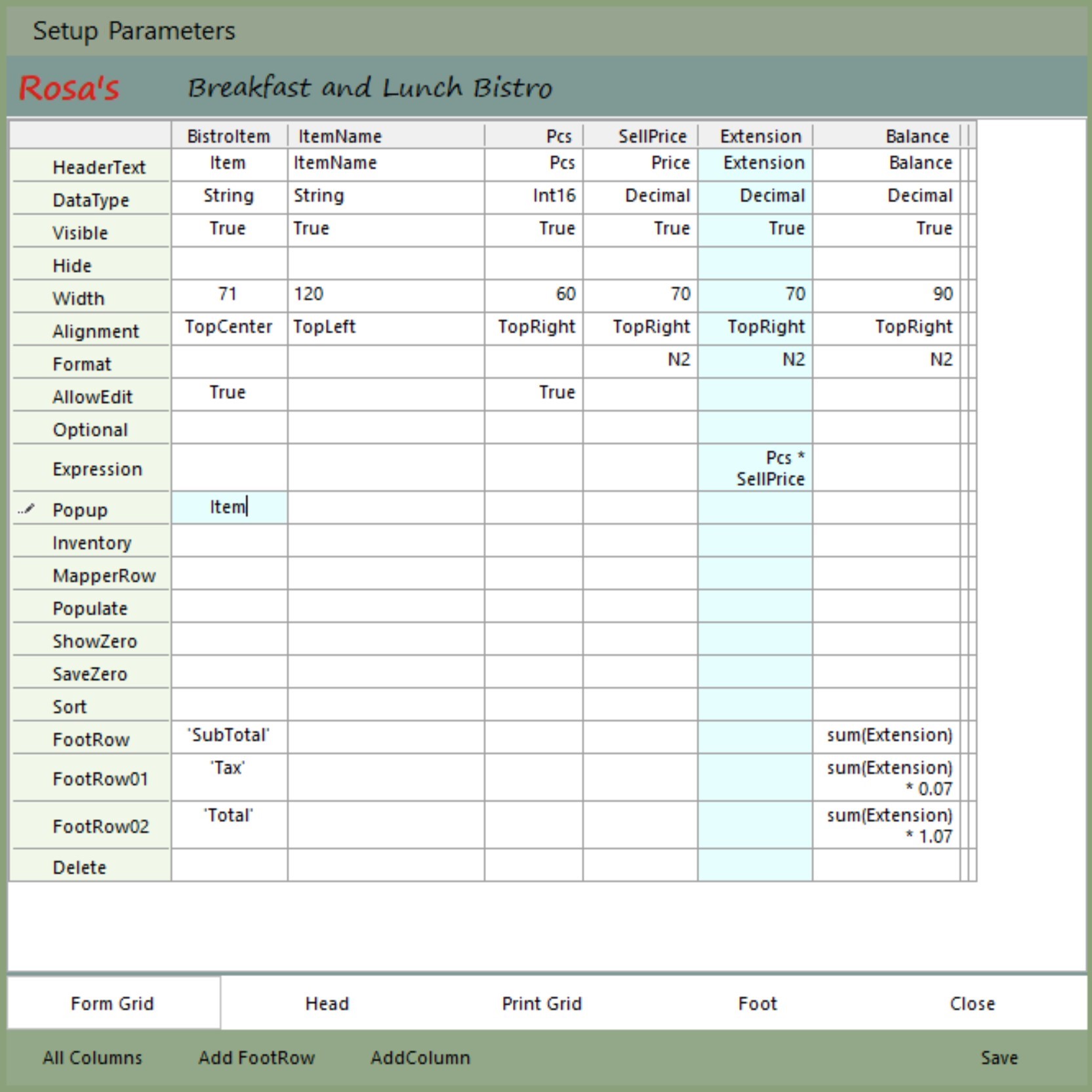Select the Expression cell with Pcs * SellPrice

756,468
